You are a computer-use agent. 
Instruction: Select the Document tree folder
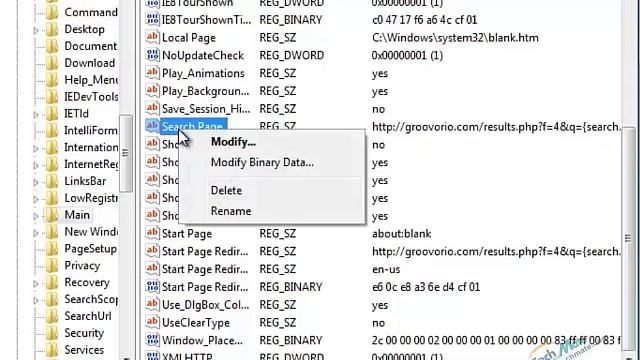pos(91,46)
